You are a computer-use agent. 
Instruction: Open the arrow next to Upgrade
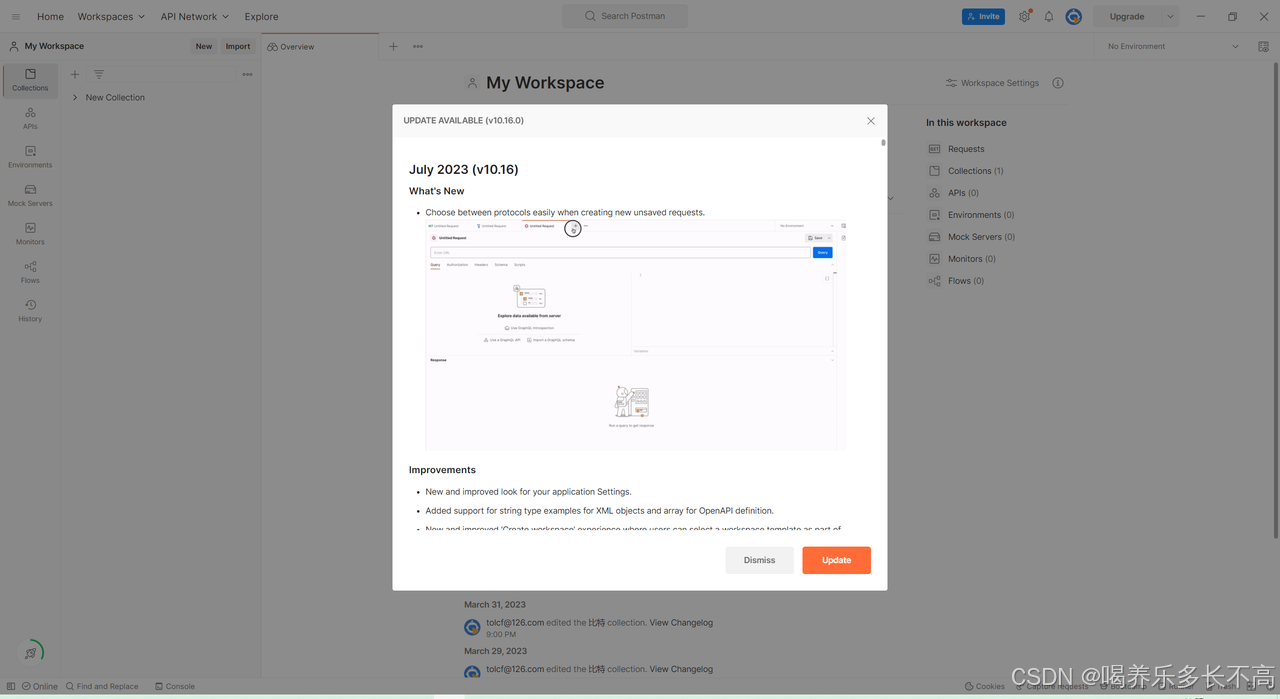[x=1170, y=17]
